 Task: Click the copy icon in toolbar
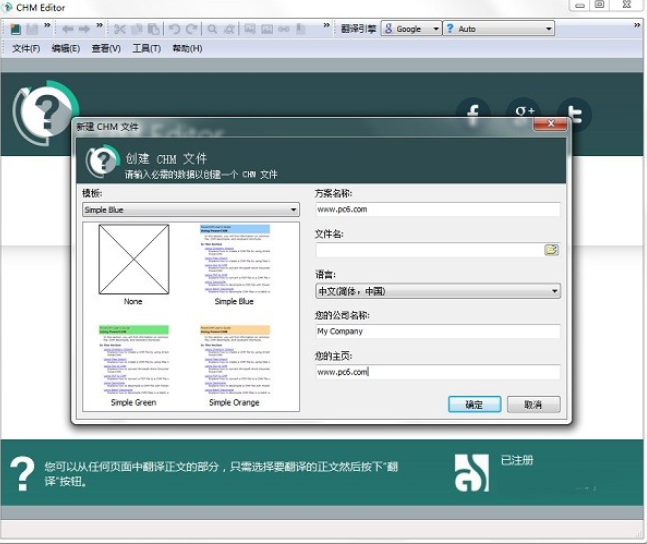137,29
